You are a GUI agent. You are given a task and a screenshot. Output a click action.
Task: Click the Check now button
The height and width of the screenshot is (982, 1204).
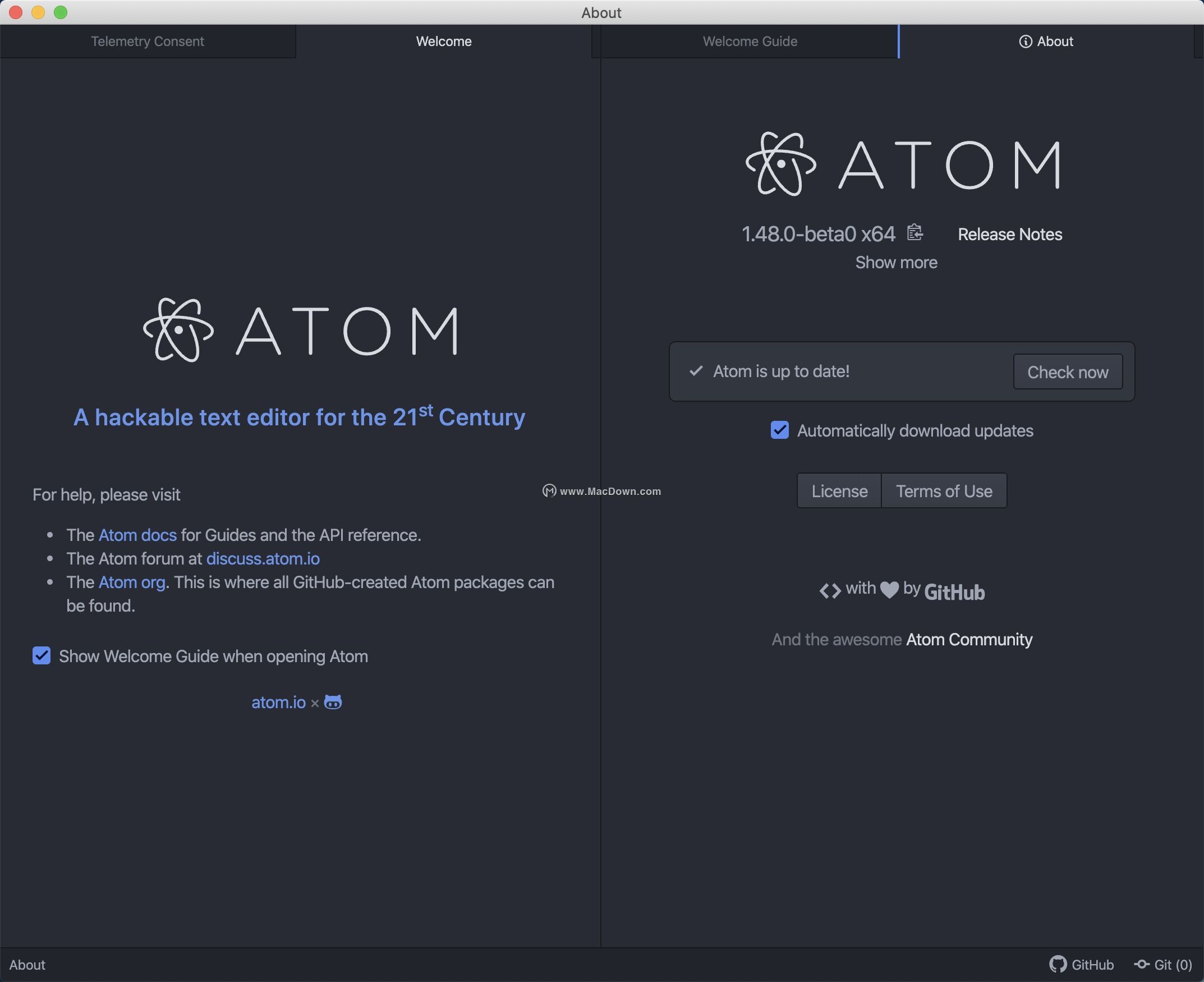(1068, 371)
